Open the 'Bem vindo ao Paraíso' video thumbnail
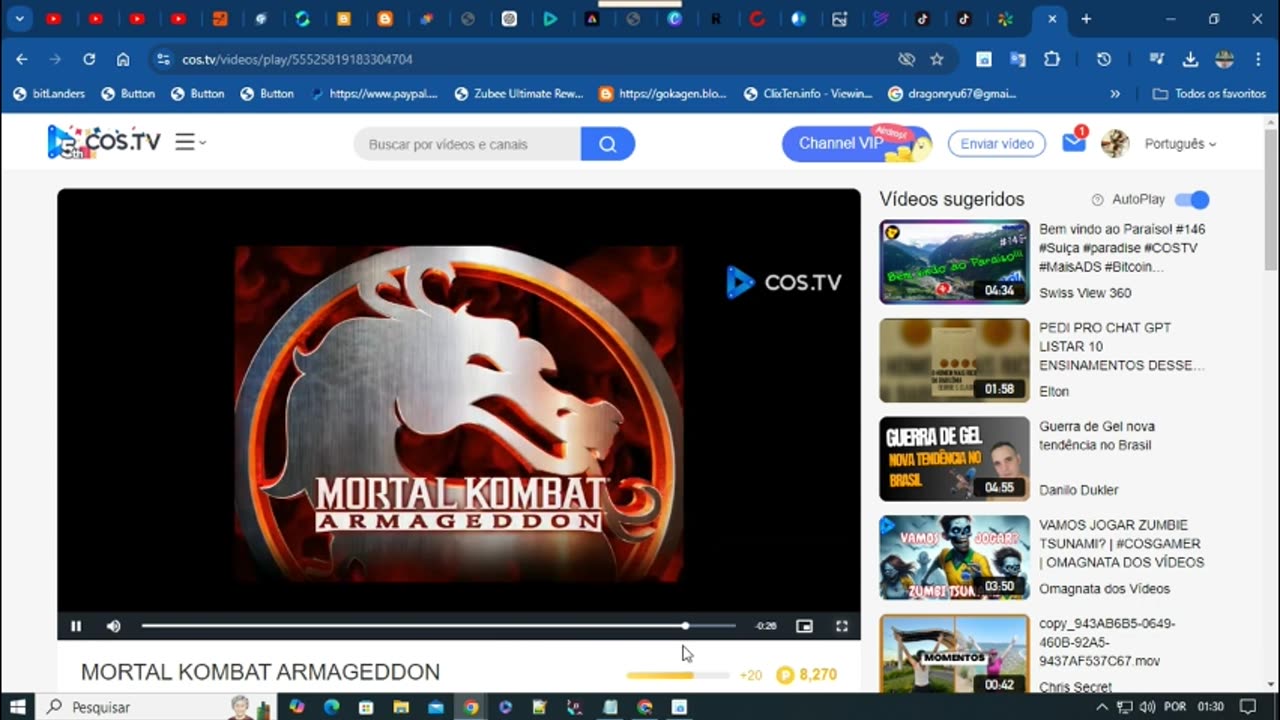 954,262
